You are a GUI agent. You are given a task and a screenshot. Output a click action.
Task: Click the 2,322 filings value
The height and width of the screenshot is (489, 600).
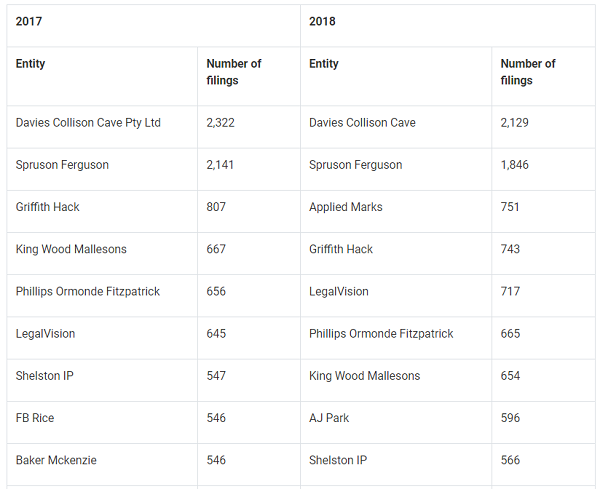pyautogui.click(x=220, y=123)
